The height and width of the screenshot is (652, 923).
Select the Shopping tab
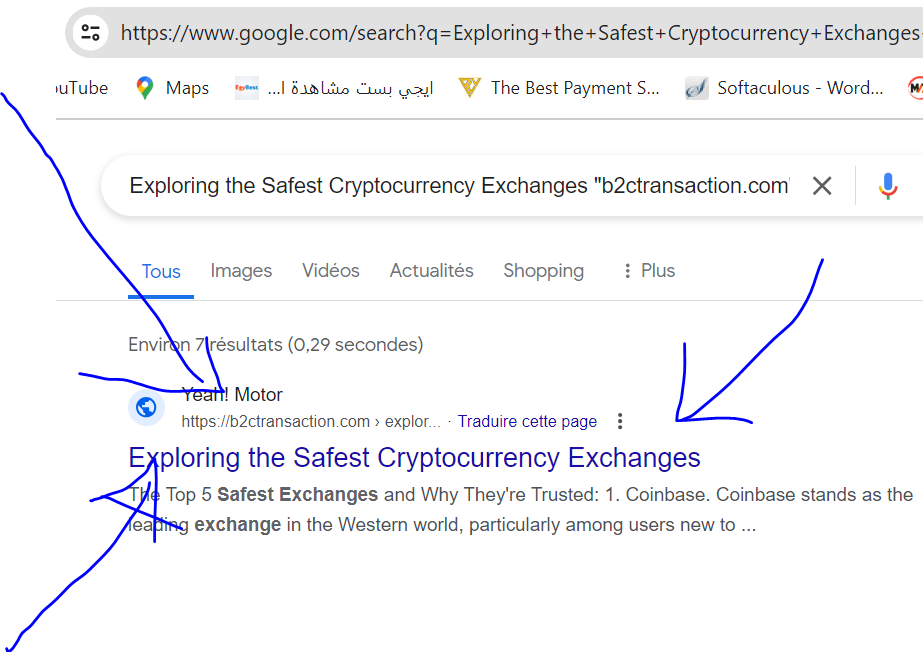543,271
